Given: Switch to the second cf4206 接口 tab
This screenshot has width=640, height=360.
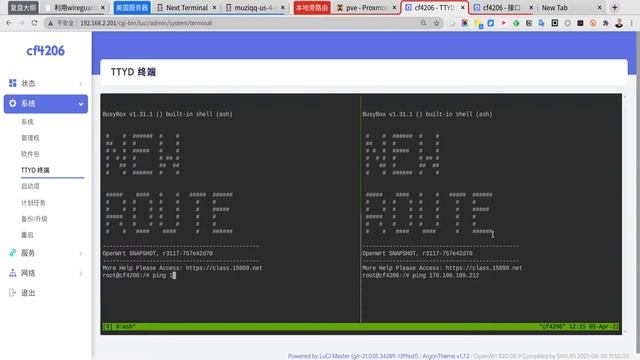Looking at the screenshot, I should 503,7.
